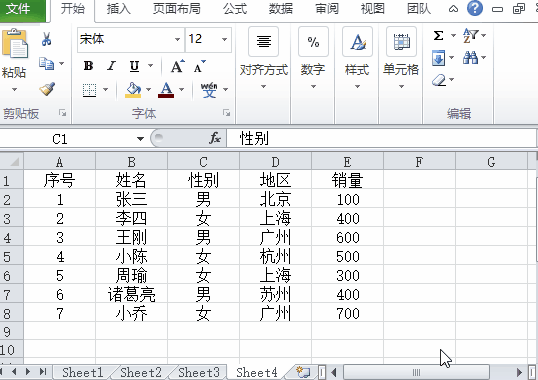Switch to the 插入 Insert tab
This screenshot has height=380, width=538.
[118, 9]
